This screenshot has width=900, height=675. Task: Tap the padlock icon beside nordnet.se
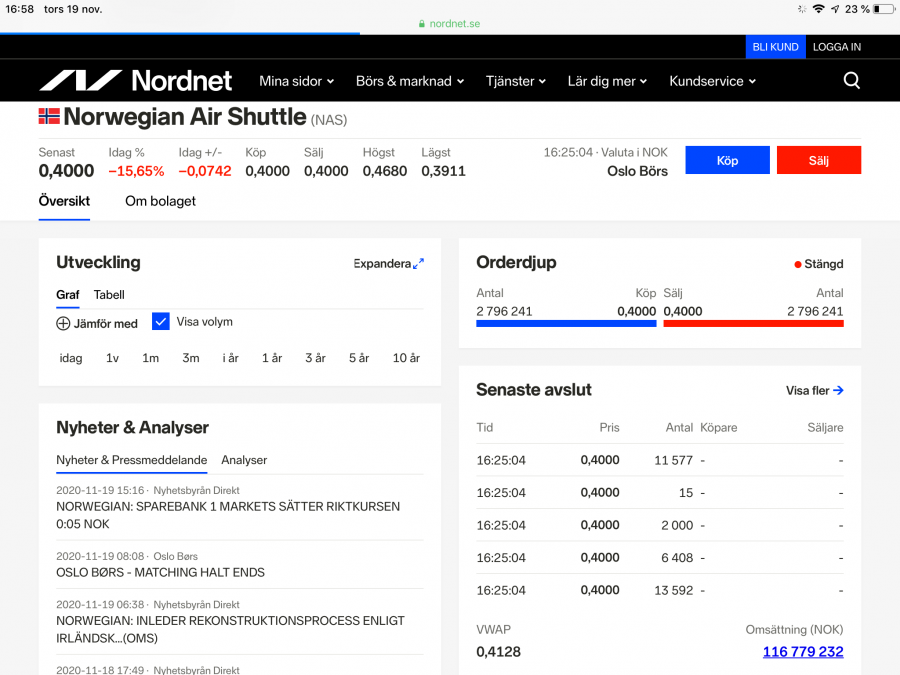click(422, 24)
